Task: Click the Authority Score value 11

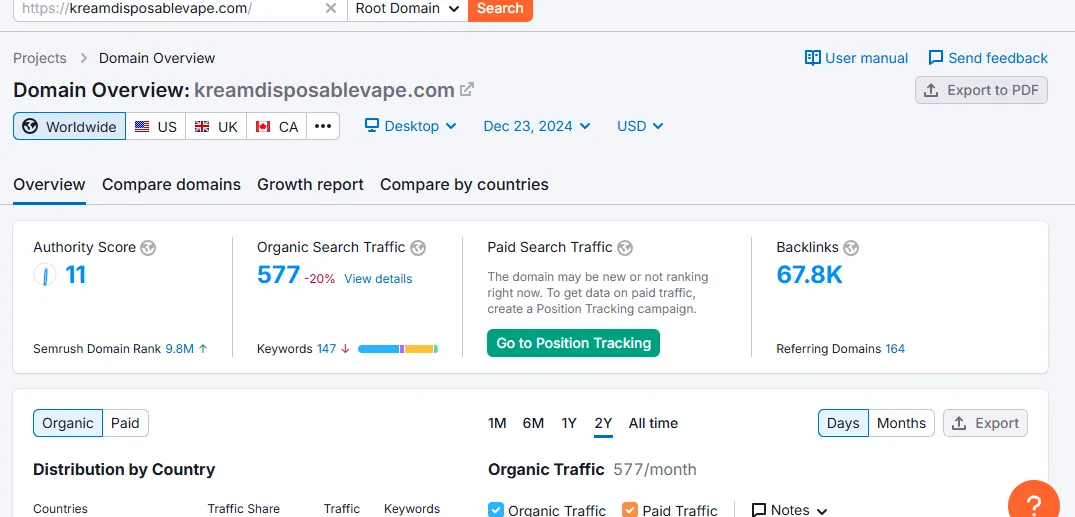Action: (75, 275)
